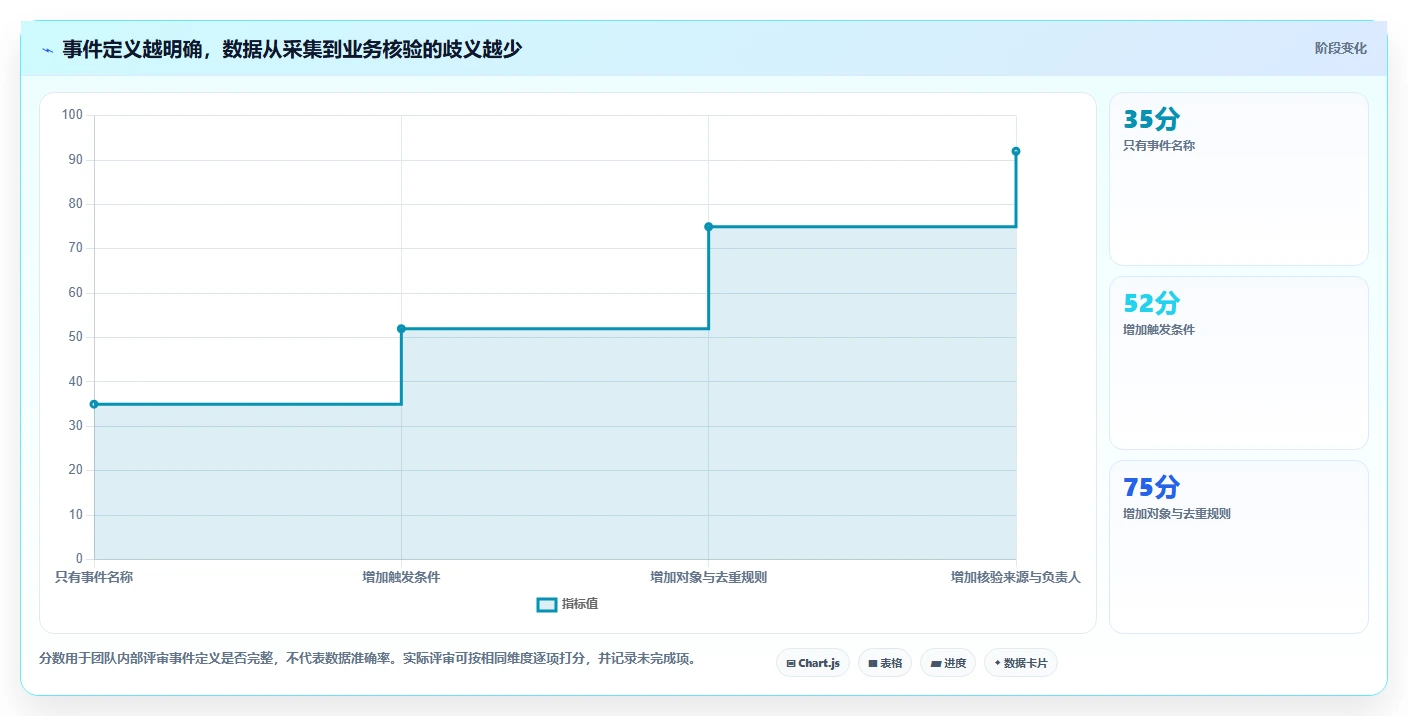Select the 35分 data card

(1238, 179)
